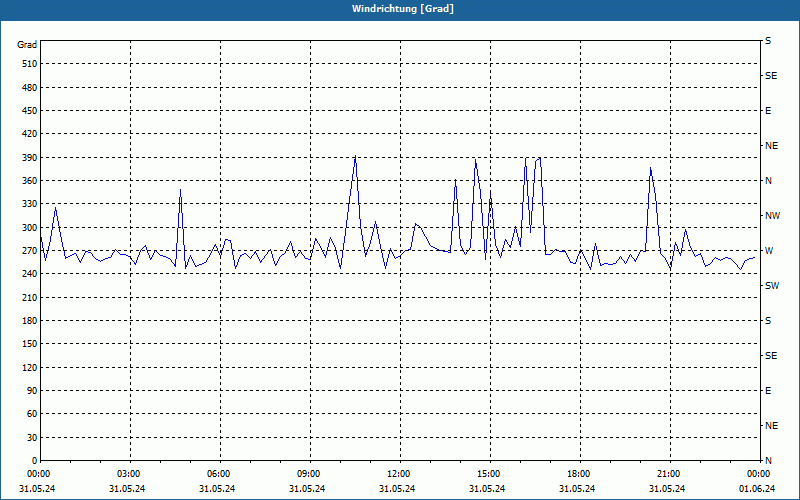This screenshot has width=800, height=500.
Task: Click the 180 y-axis label
Action: [30, 321]
